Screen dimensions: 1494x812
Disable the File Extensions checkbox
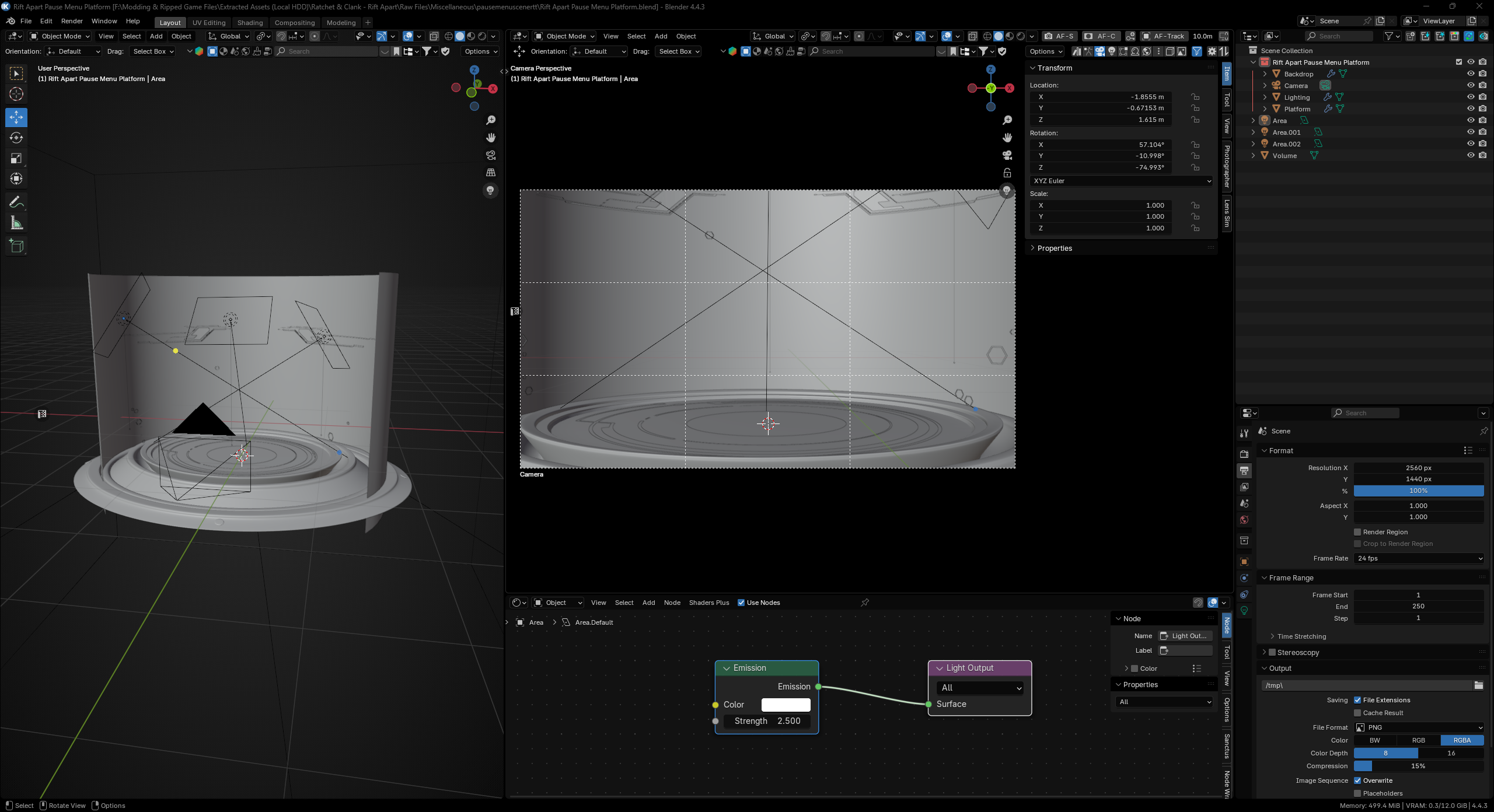(x=1357, y=700)
